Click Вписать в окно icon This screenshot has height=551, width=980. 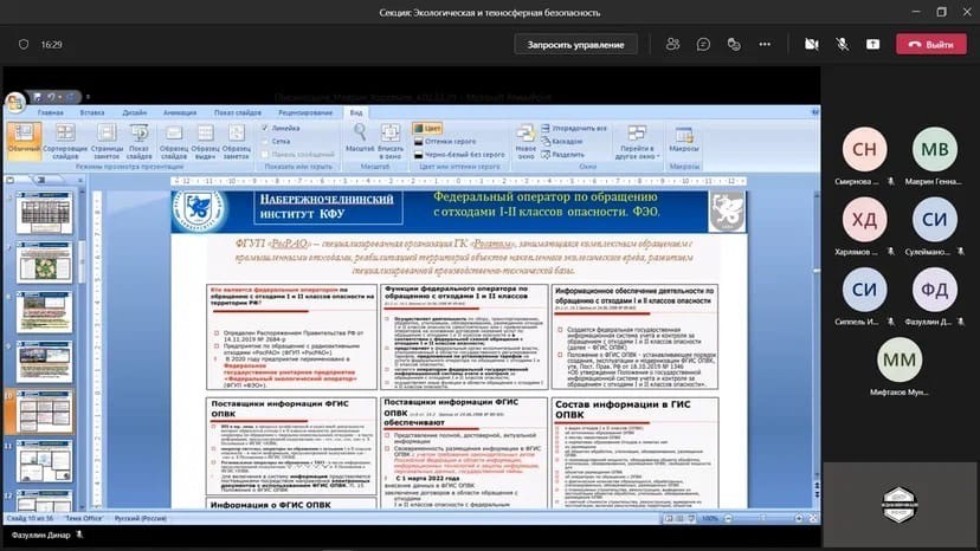tap(391, 139)
